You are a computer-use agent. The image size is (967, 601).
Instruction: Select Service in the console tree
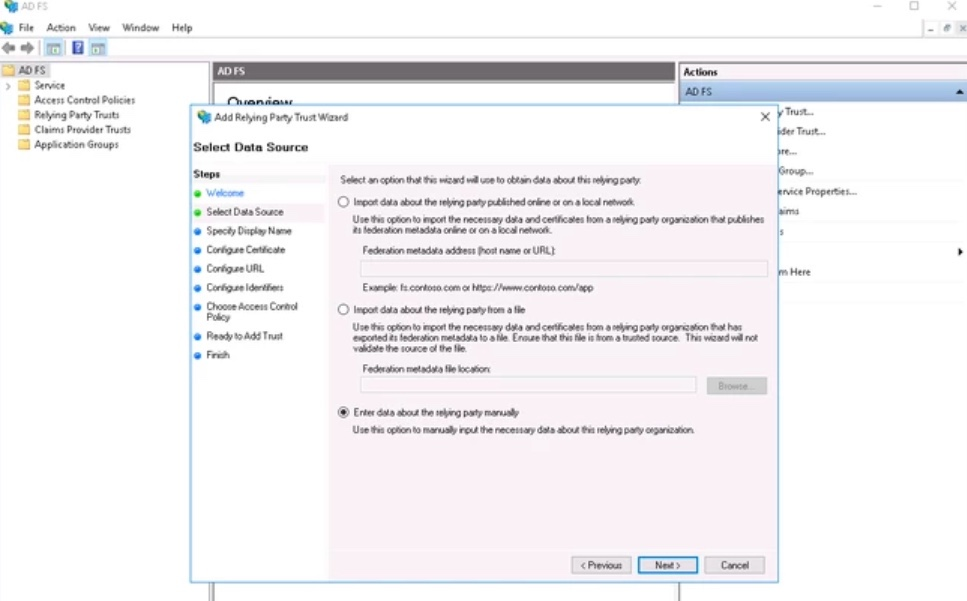[x=49, y=85]
